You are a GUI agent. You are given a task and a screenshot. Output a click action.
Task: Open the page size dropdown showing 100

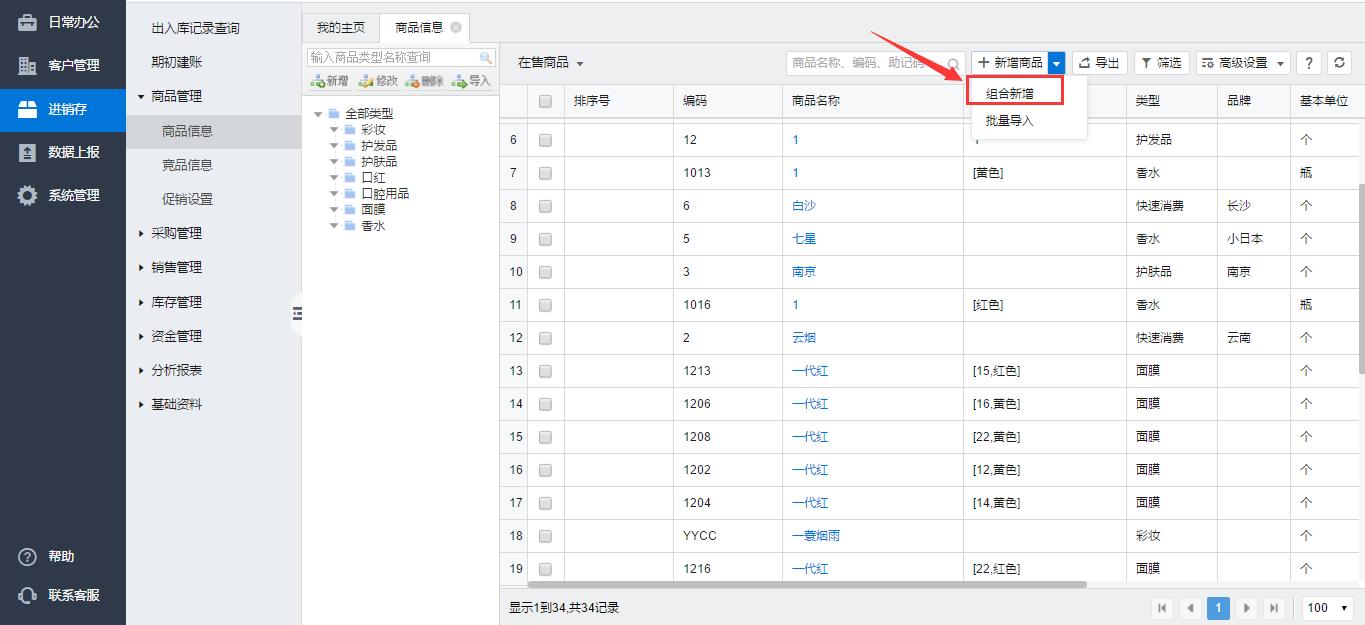[x=1328, y=608]
